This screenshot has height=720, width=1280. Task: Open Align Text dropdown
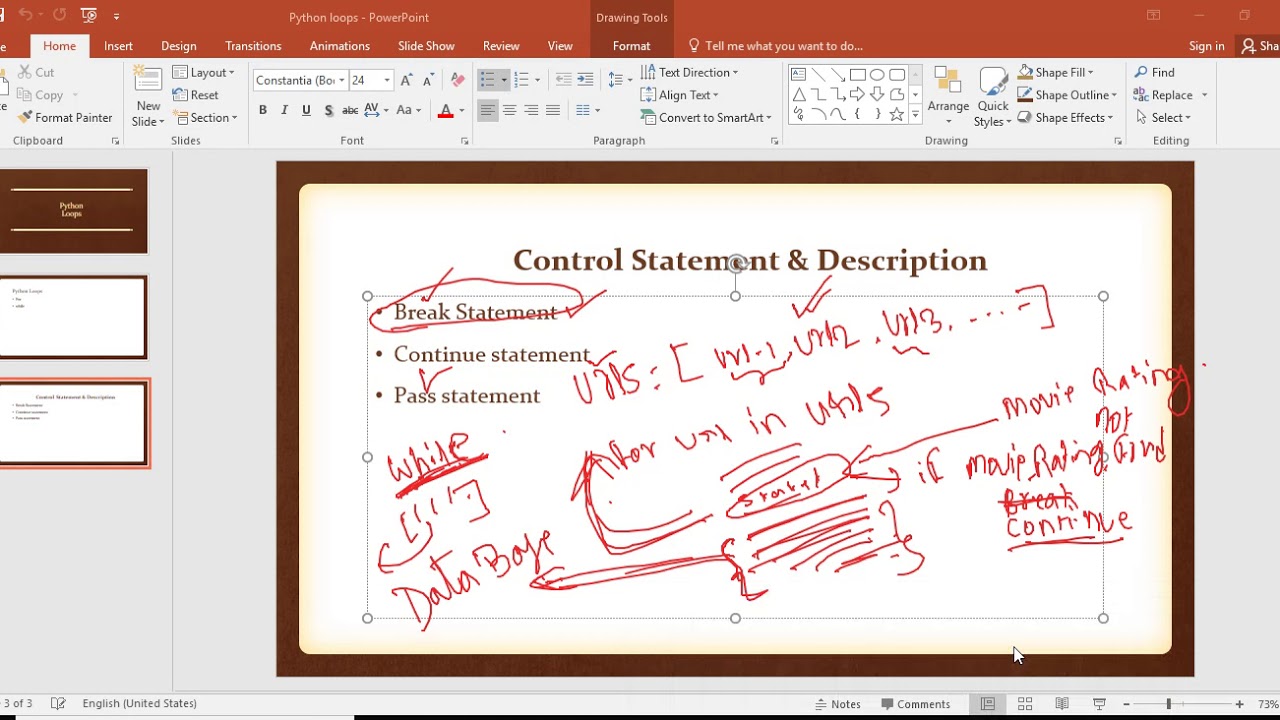[680, 95]
